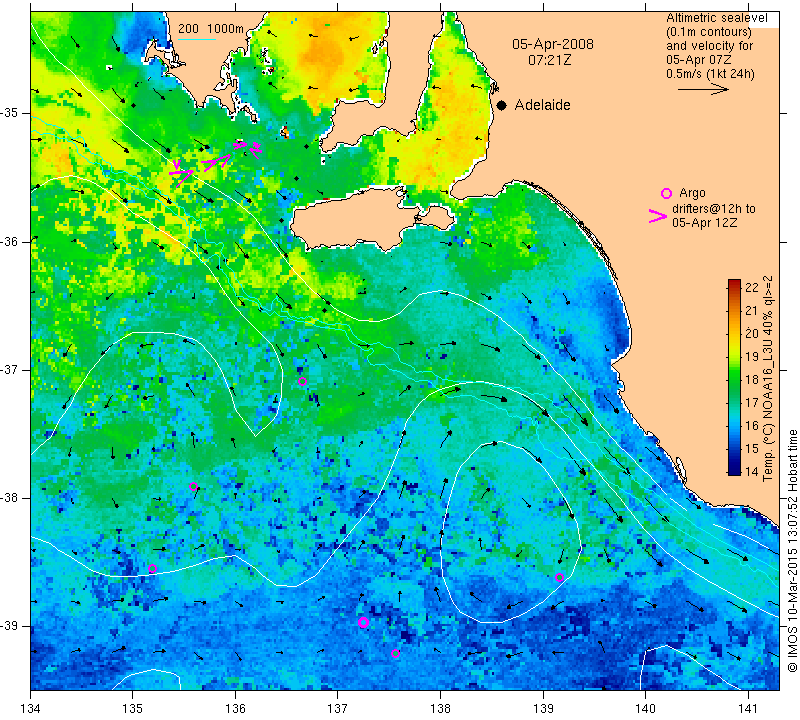
Task: Click the 'drifters@12h to' legend text
Action: click(714, 209)
